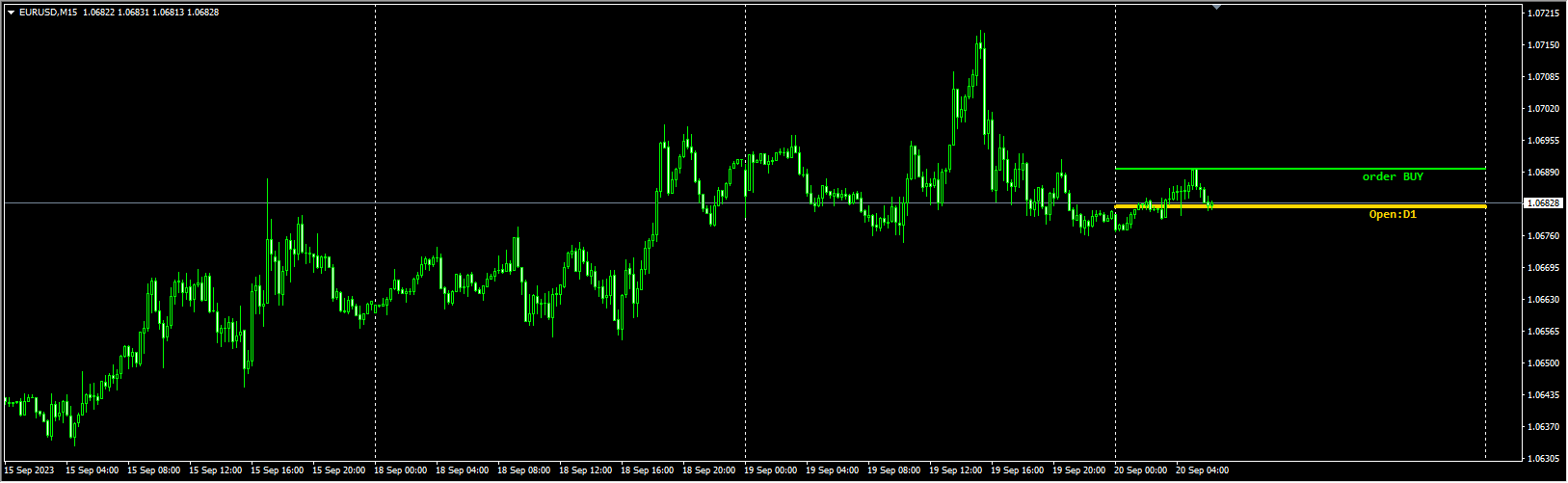This screenshot has height=483, width=1568.
Task: Click the '15 Sep 2023' date label
Action: coord(30,471)
